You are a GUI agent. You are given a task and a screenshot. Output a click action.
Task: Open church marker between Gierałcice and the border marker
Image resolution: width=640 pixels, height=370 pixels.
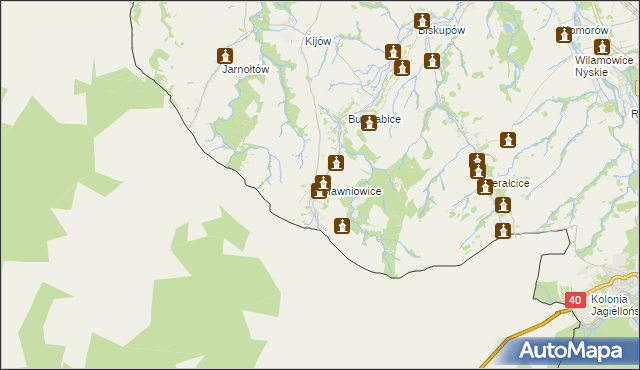pos(503,205)
